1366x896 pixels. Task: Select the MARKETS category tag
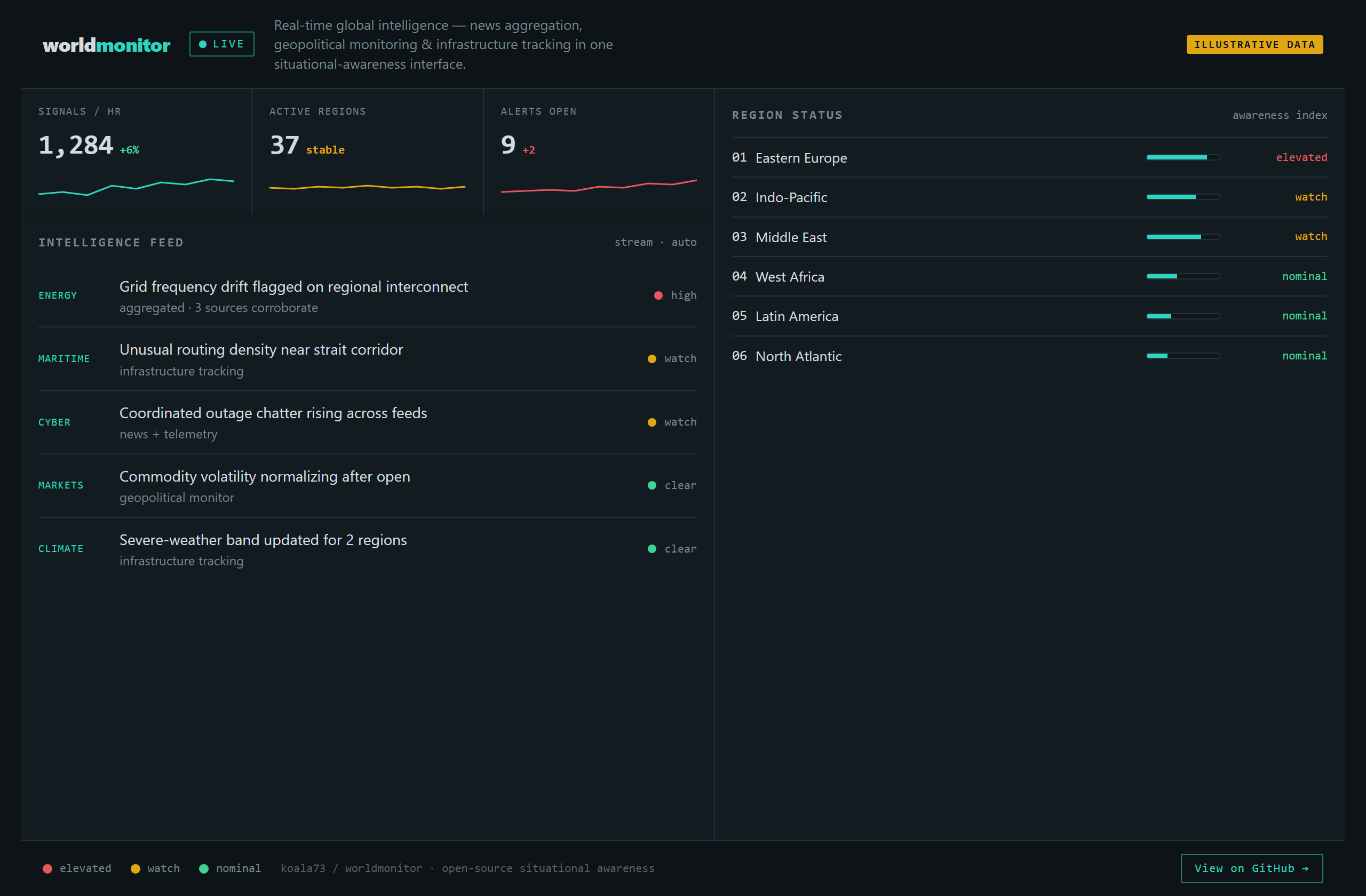[x=61, y=485]
